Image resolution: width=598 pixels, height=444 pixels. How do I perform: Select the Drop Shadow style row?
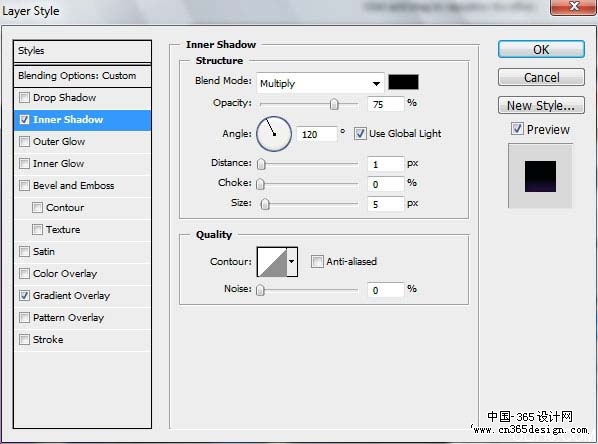(x=82, y=98)
